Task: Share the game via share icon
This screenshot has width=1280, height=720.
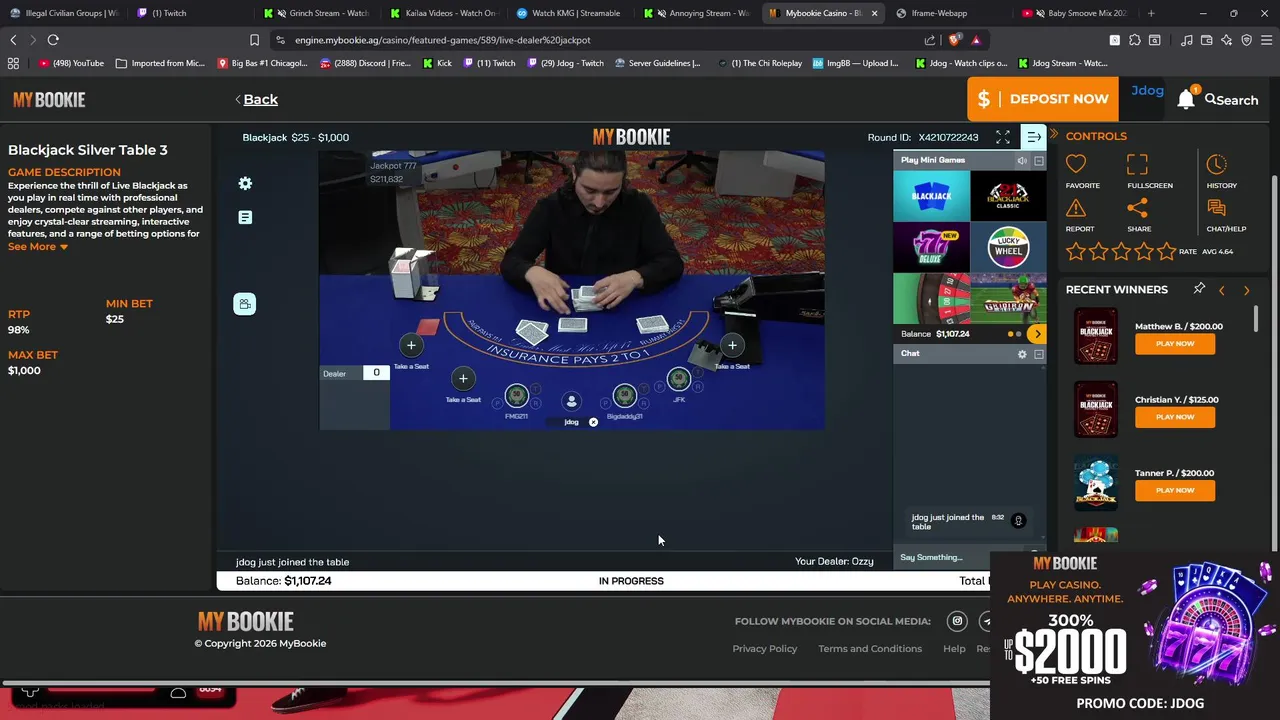Action: click(1137, 208)
